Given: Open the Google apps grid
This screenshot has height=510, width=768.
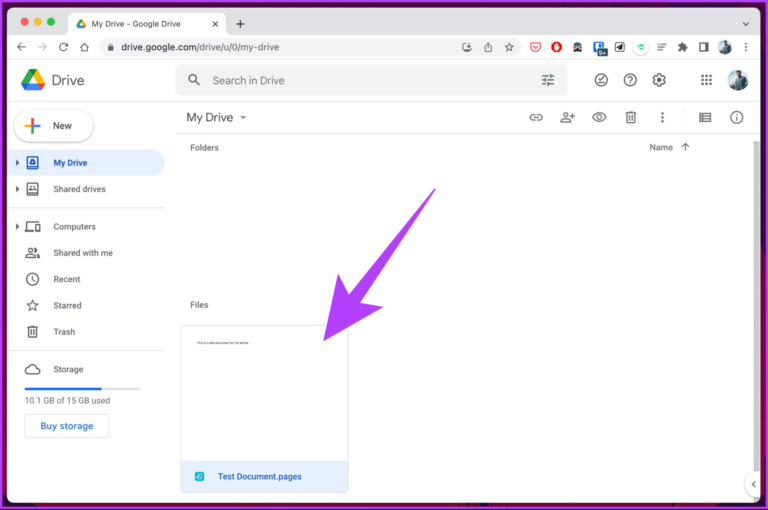Looking at the screenshot, I should click(706, 80).
